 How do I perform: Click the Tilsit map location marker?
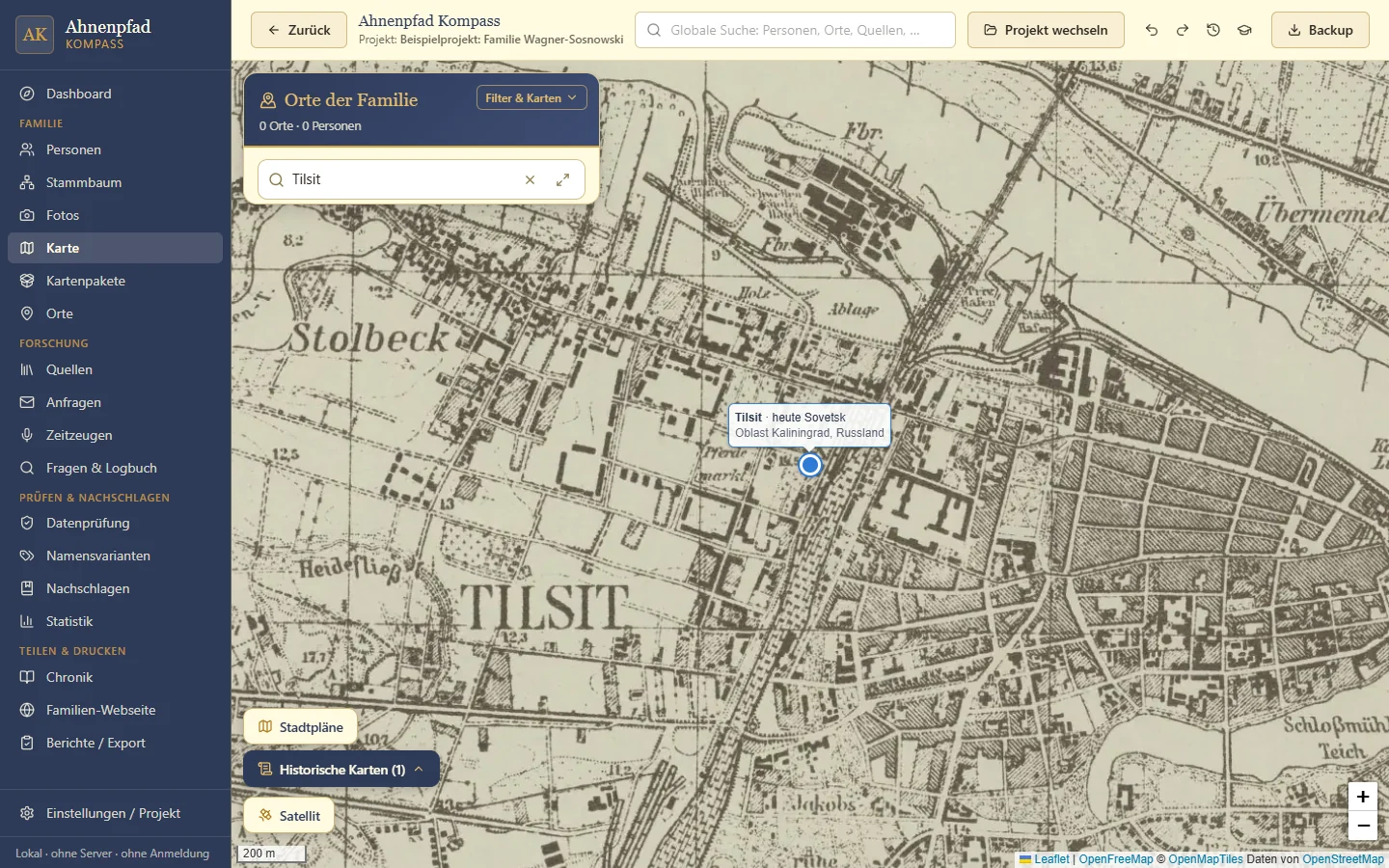[x=810, y=465]
